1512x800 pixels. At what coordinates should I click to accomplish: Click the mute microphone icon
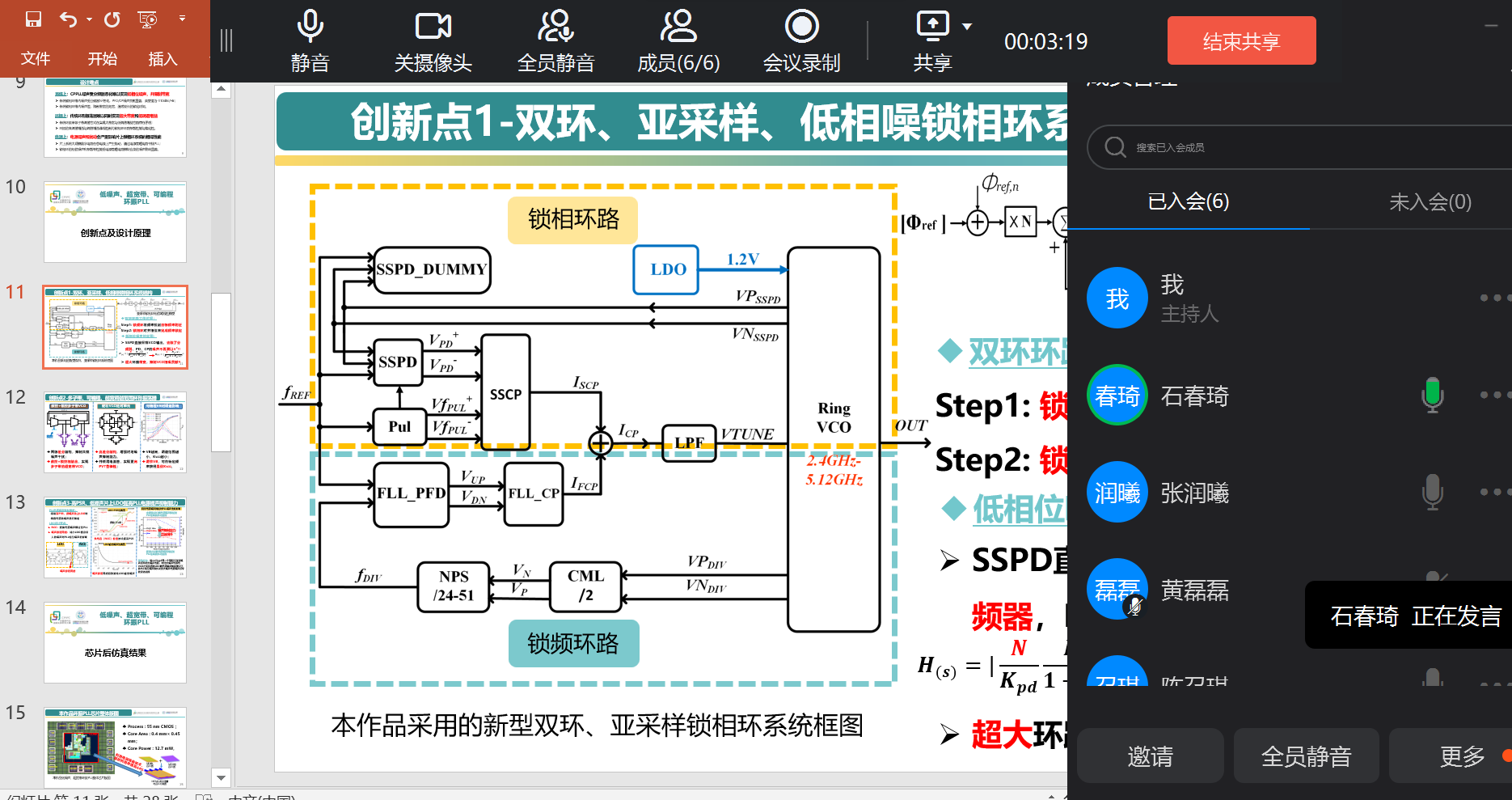click(310, 28)
